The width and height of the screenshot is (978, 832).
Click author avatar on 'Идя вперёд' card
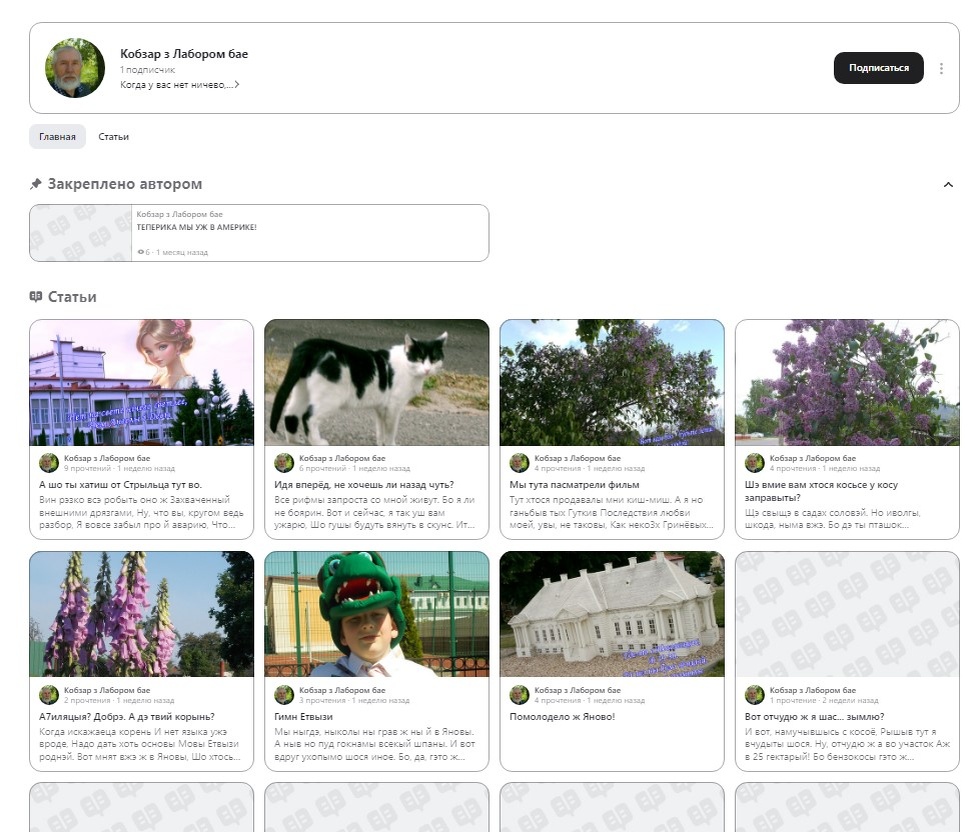(284, 463)
